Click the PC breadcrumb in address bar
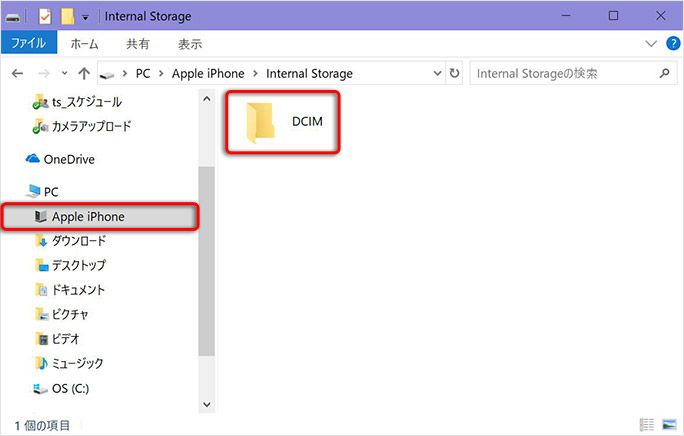 (x=143, y=73)
